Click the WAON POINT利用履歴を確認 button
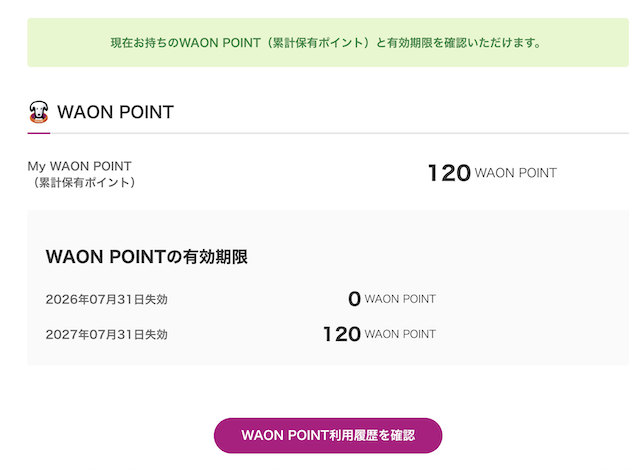 (328, 436)
